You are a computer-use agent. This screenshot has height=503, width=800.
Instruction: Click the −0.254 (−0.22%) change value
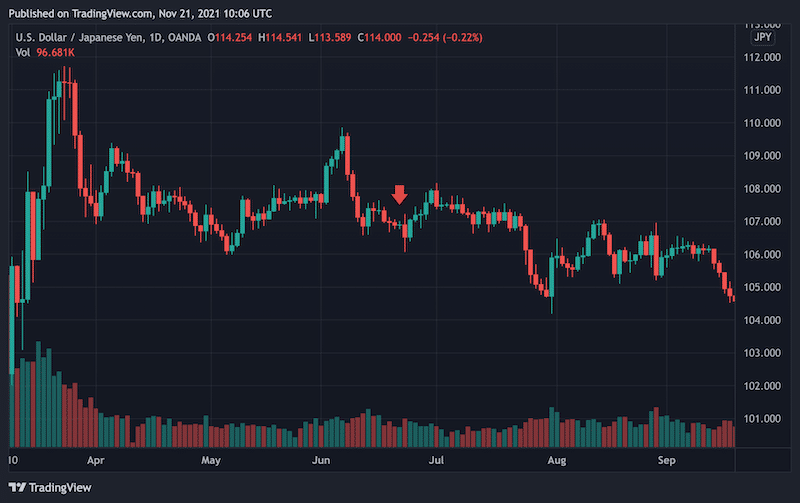click(446, 38)
